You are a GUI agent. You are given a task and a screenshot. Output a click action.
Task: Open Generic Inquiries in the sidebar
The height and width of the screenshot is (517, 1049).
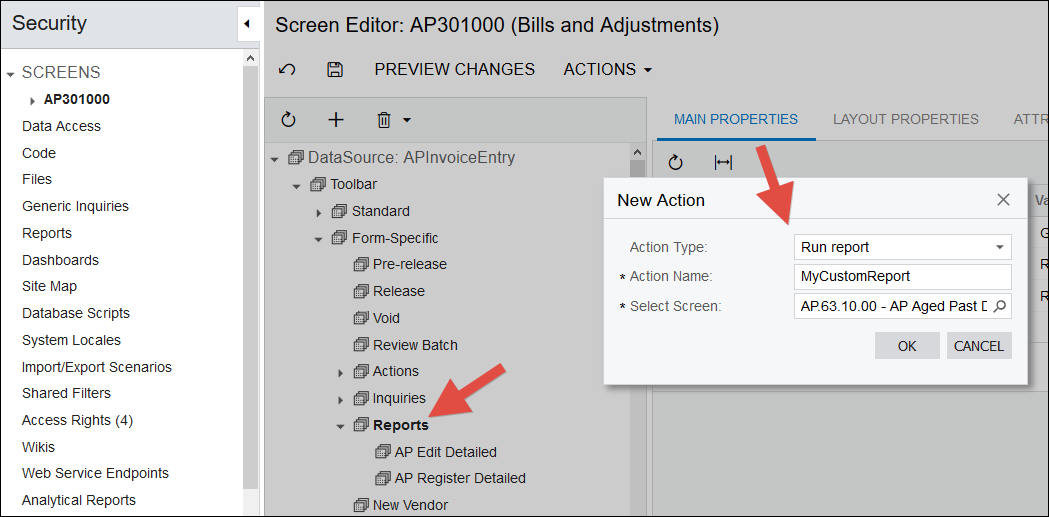pyautogui.click(x=75, y=206)
